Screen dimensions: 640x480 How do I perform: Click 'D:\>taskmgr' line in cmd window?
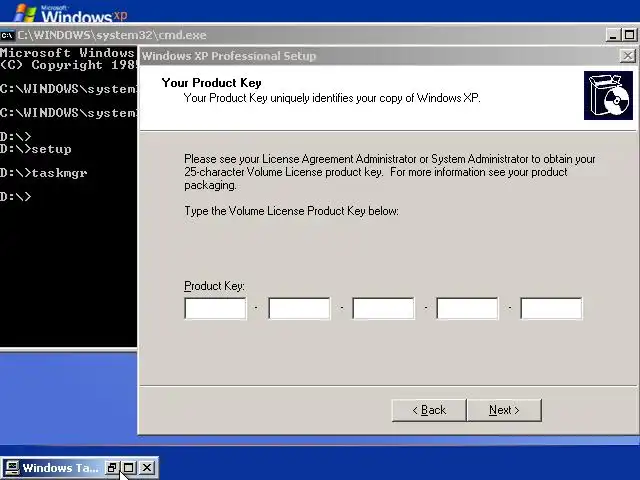[44, 173]
